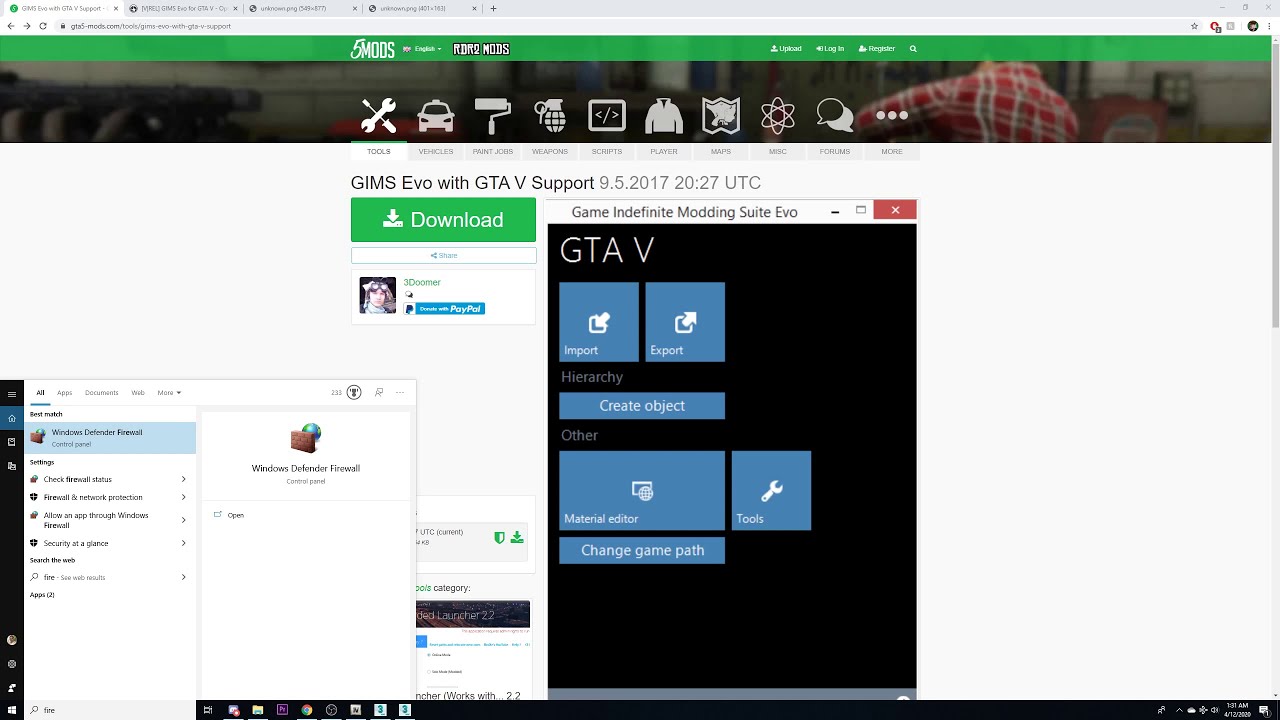
Task: Switch to the Documents search filter tab
Action: (102, 393)
